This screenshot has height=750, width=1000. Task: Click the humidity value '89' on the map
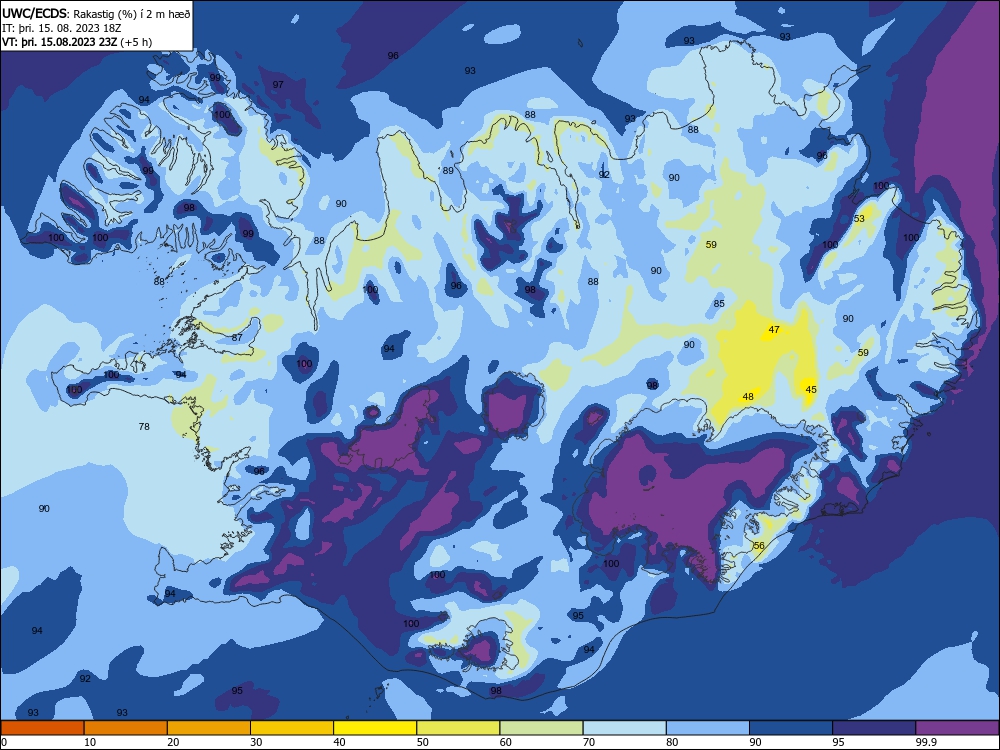(x=448, y=170)
